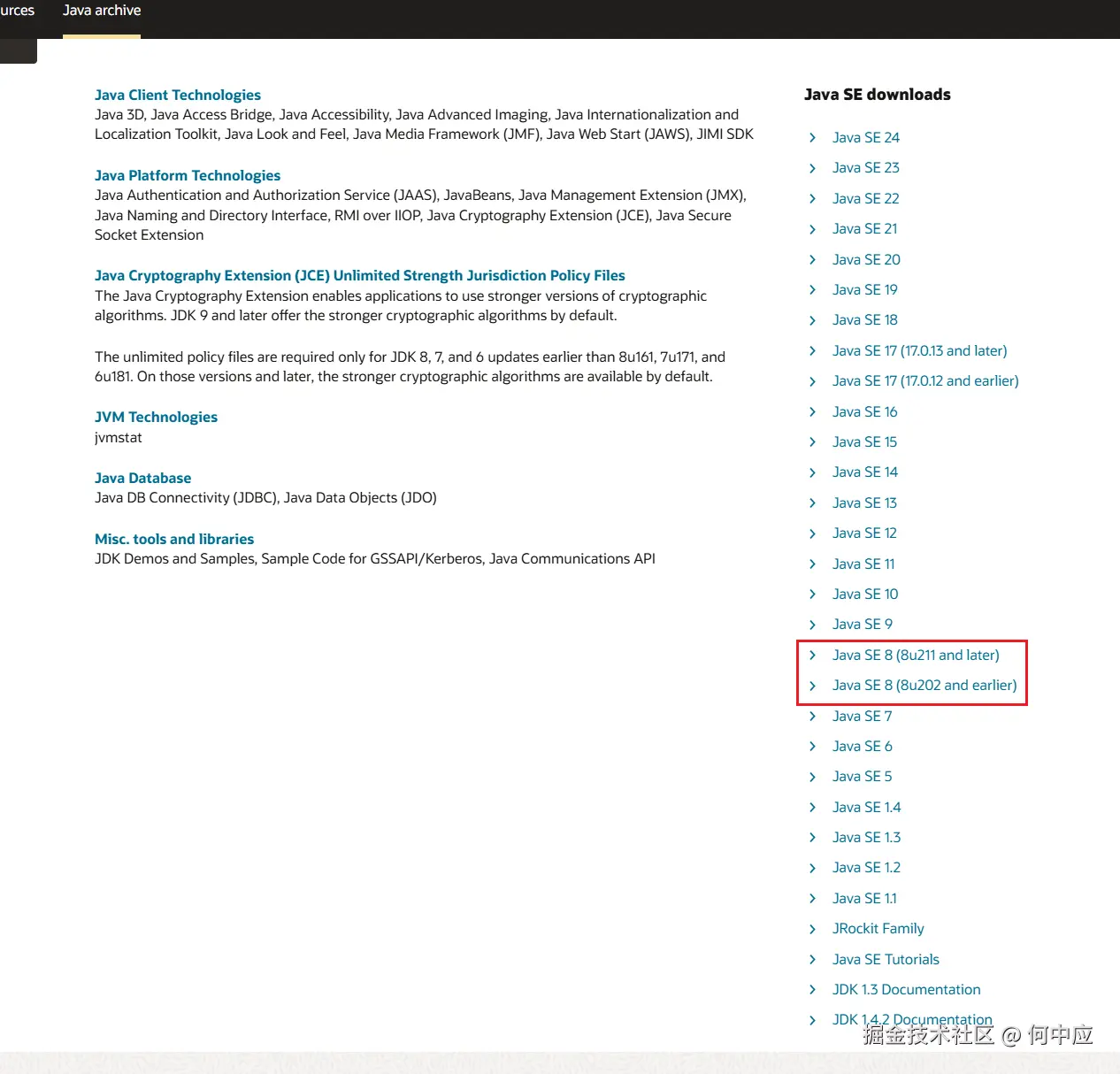This screenshot has width=1120, height=1074.
Task: Open the Java SE 9 download link
Action: click(x=863, y=624)
